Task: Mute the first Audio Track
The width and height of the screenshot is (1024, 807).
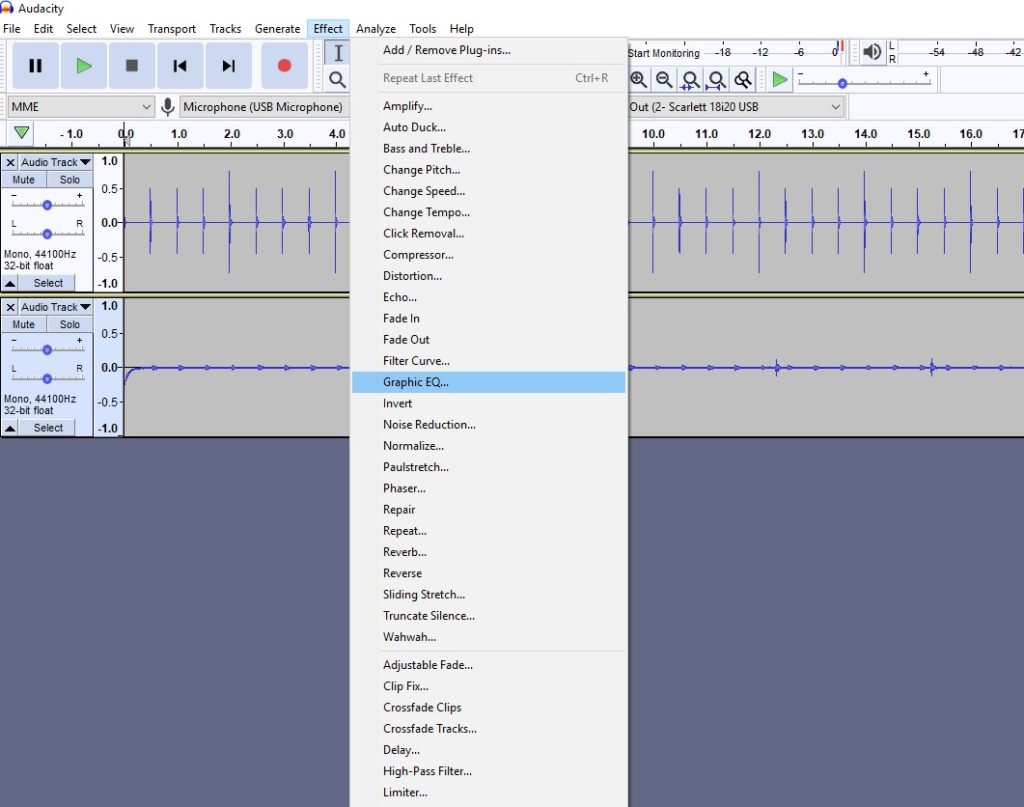Action: click(x=23, y=179)
